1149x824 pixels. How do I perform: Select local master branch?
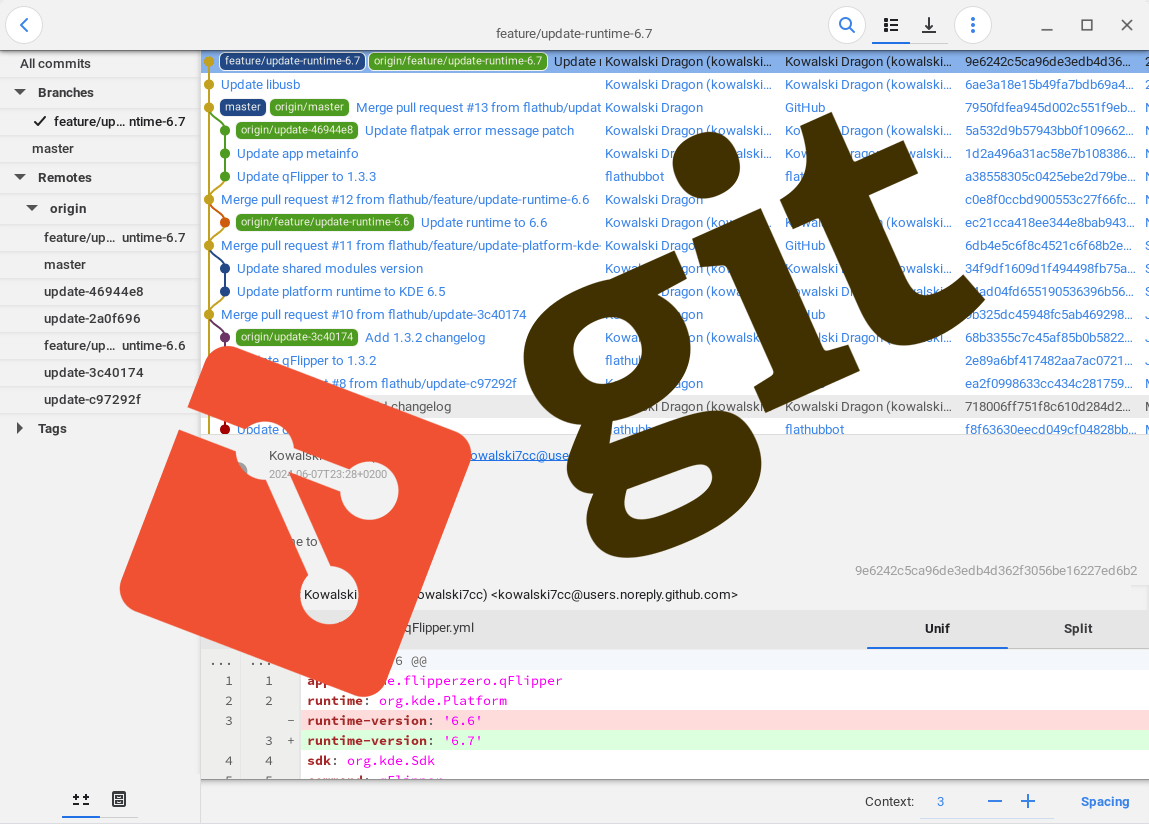100,149
